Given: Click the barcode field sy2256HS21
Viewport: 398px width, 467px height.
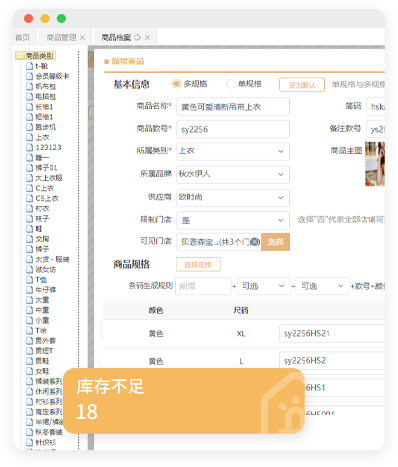Looking at the screenshot, I should click(332, 333).
